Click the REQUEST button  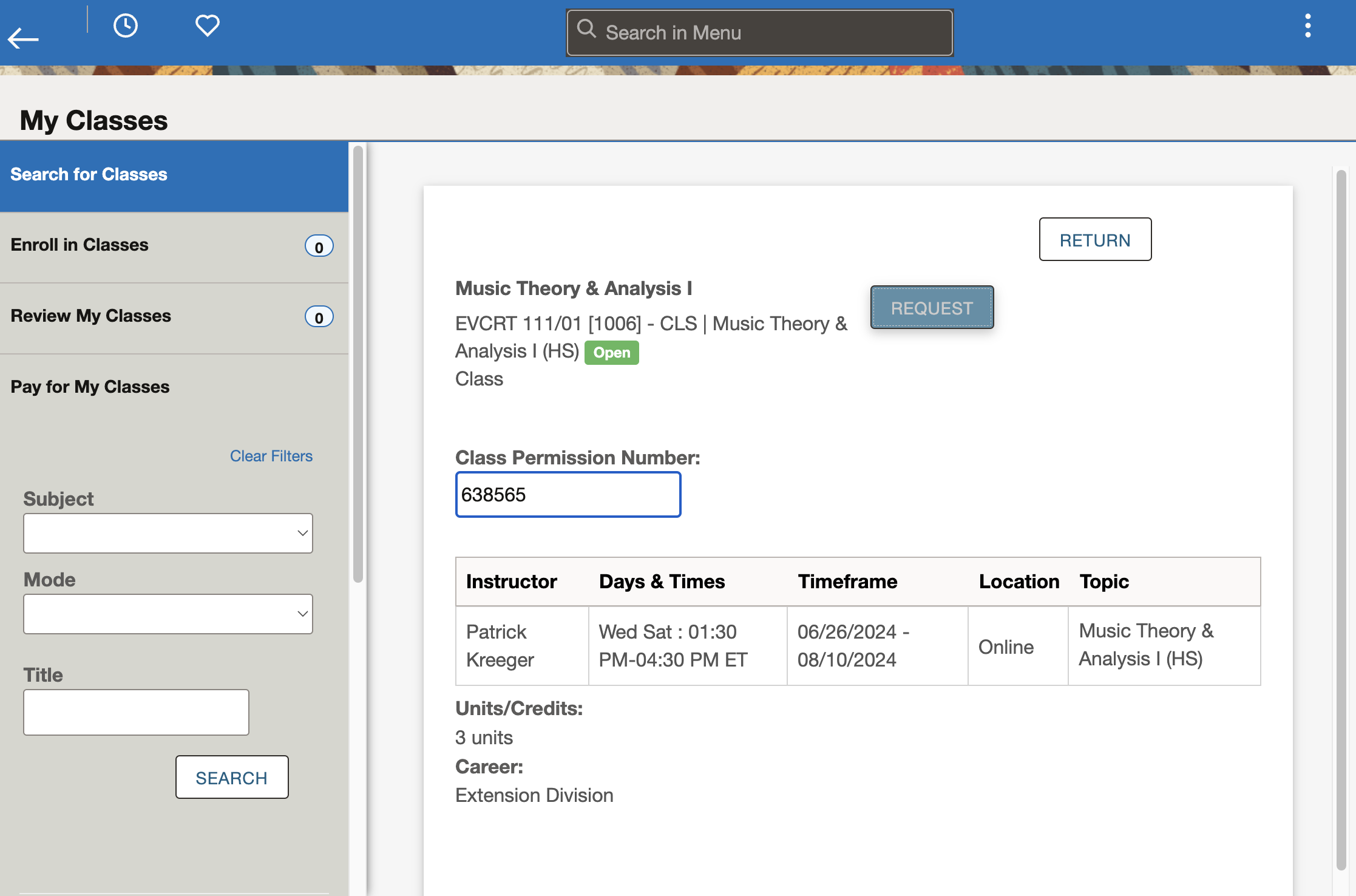click(932, 308)
